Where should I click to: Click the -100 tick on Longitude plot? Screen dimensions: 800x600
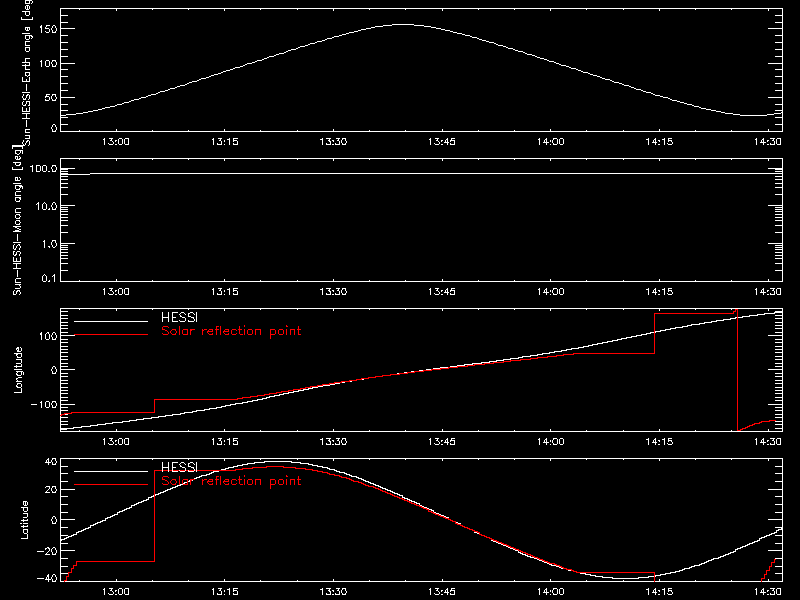click(x=43, y=405)
